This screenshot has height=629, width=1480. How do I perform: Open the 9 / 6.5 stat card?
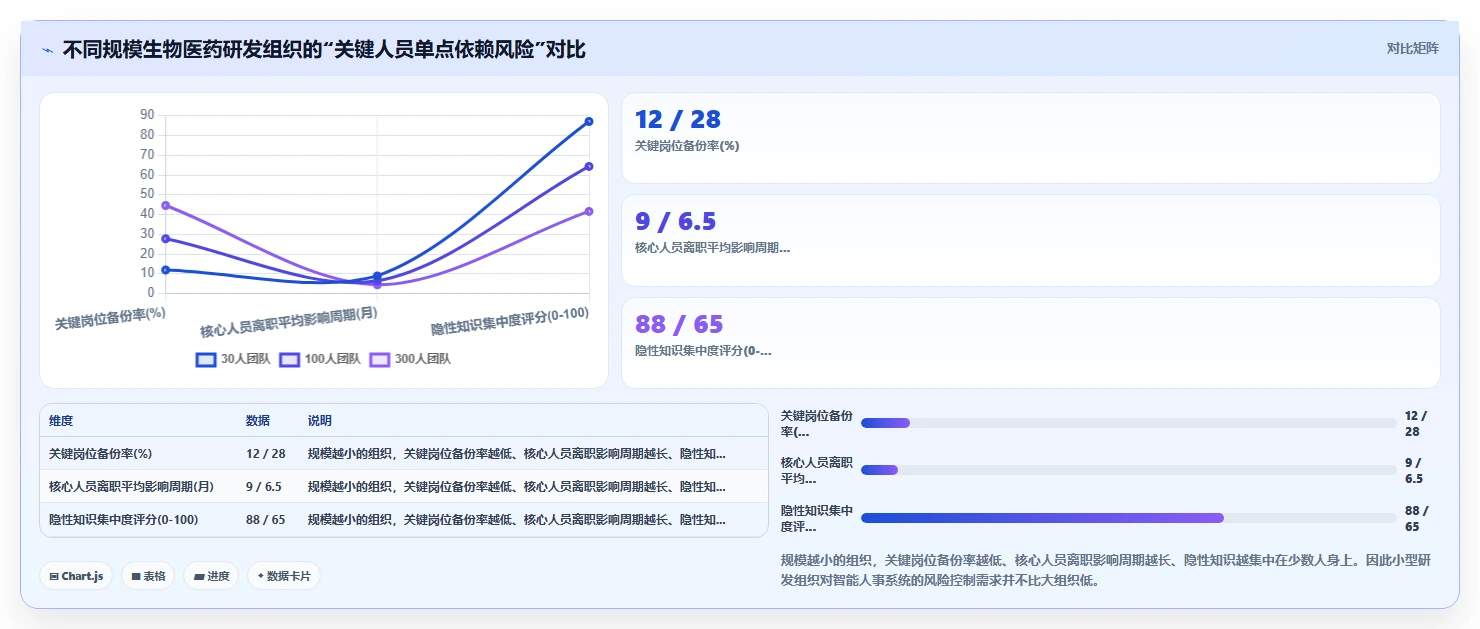click(1031, 241)
